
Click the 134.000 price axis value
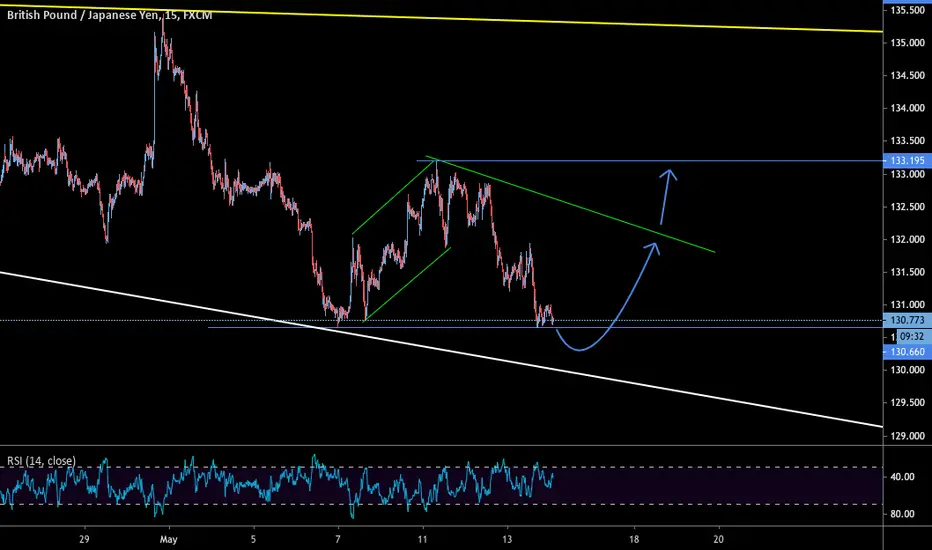908,108
